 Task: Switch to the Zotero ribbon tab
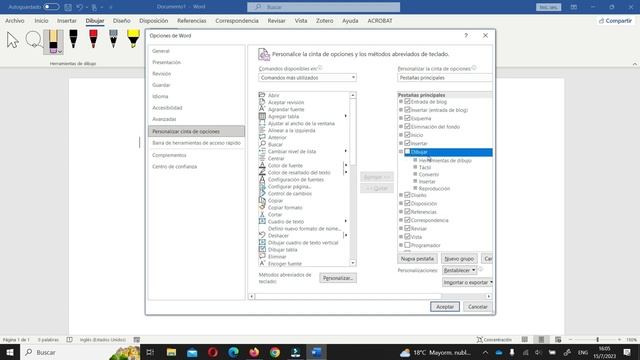(x=324, y=20)
